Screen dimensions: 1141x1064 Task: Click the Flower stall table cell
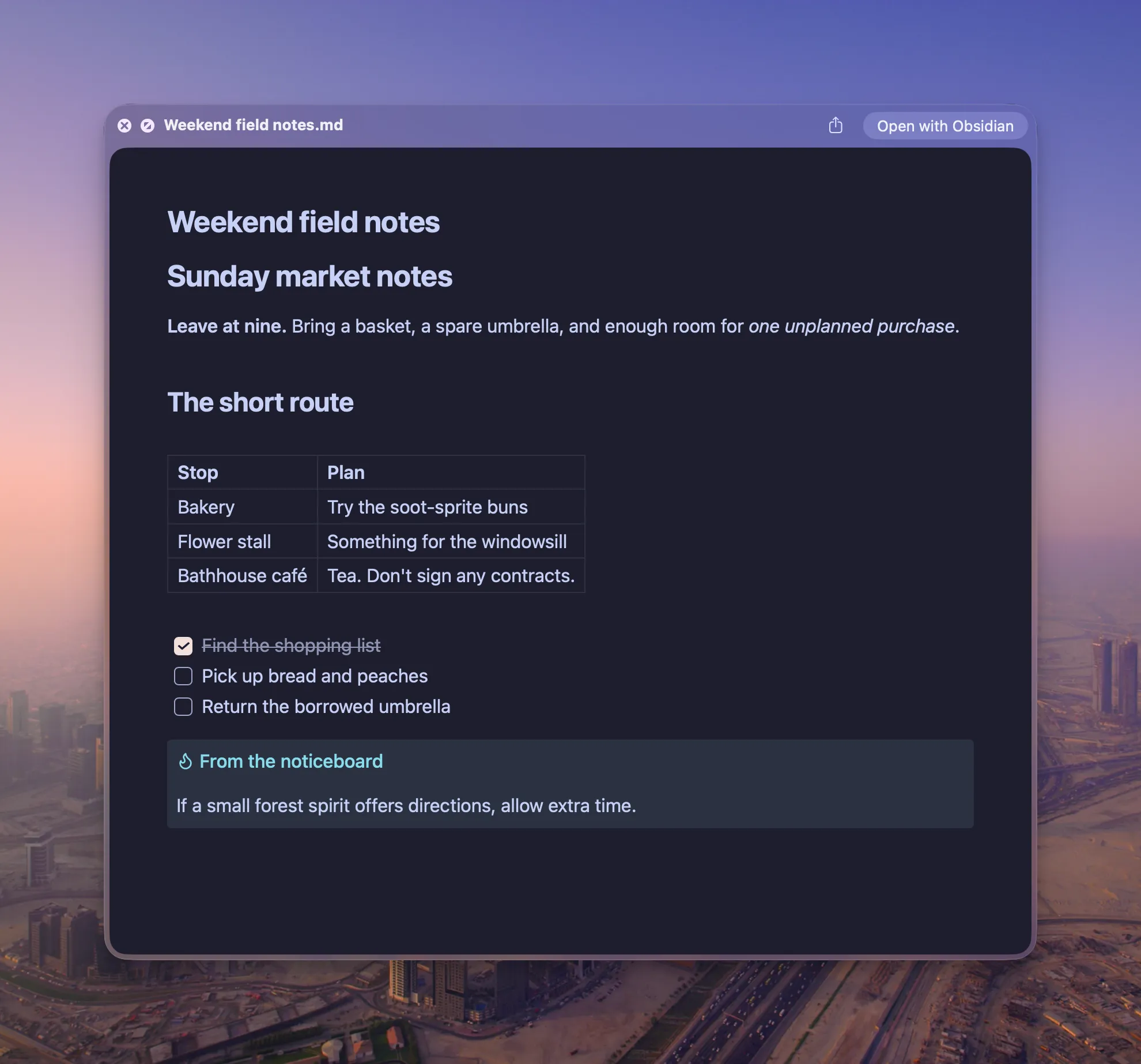(x=243, y=542)
